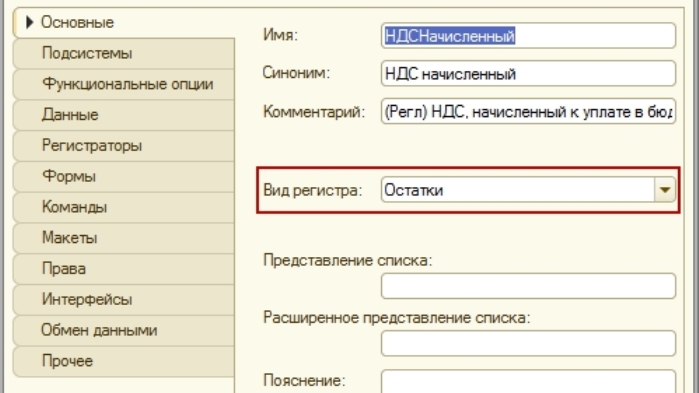Click the Синоним input field
Image resolution: width=699 pixels, height=393 pixels.
click(x=528, y=74)
